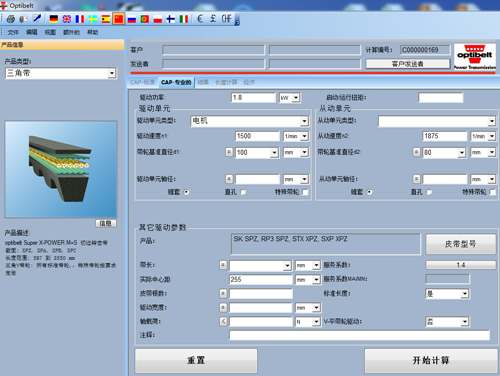Open the toolbar overflow arrow

click(x=237, y=23)
